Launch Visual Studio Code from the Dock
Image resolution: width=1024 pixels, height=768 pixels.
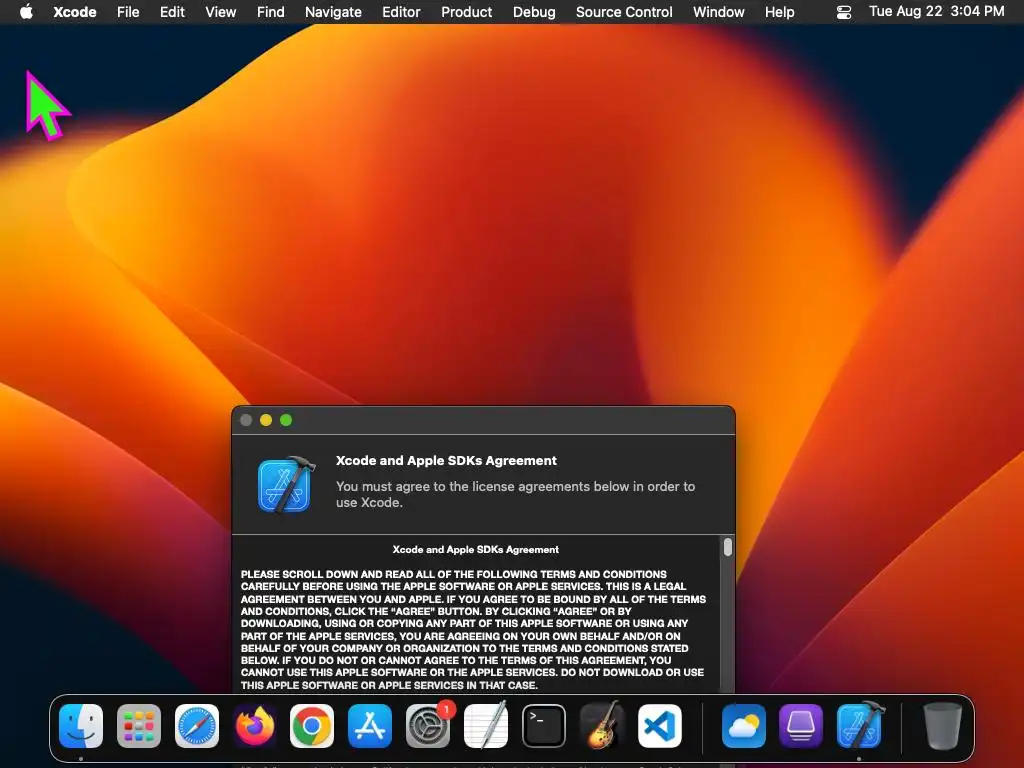(x=660, y=726)
